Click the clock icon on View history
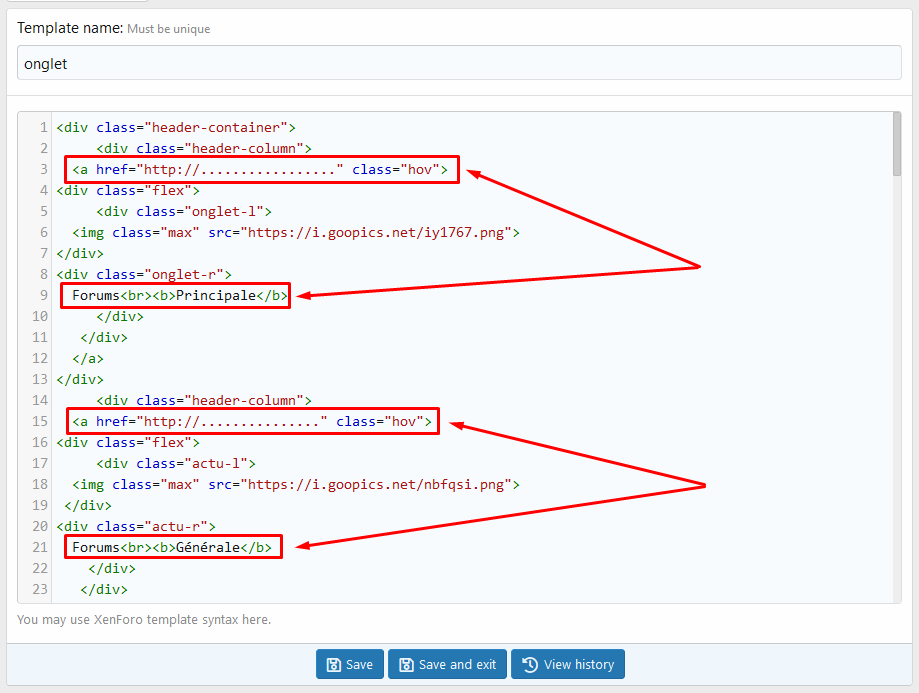The height and width of the screenshot is (693, 919). tap(530, 665)
